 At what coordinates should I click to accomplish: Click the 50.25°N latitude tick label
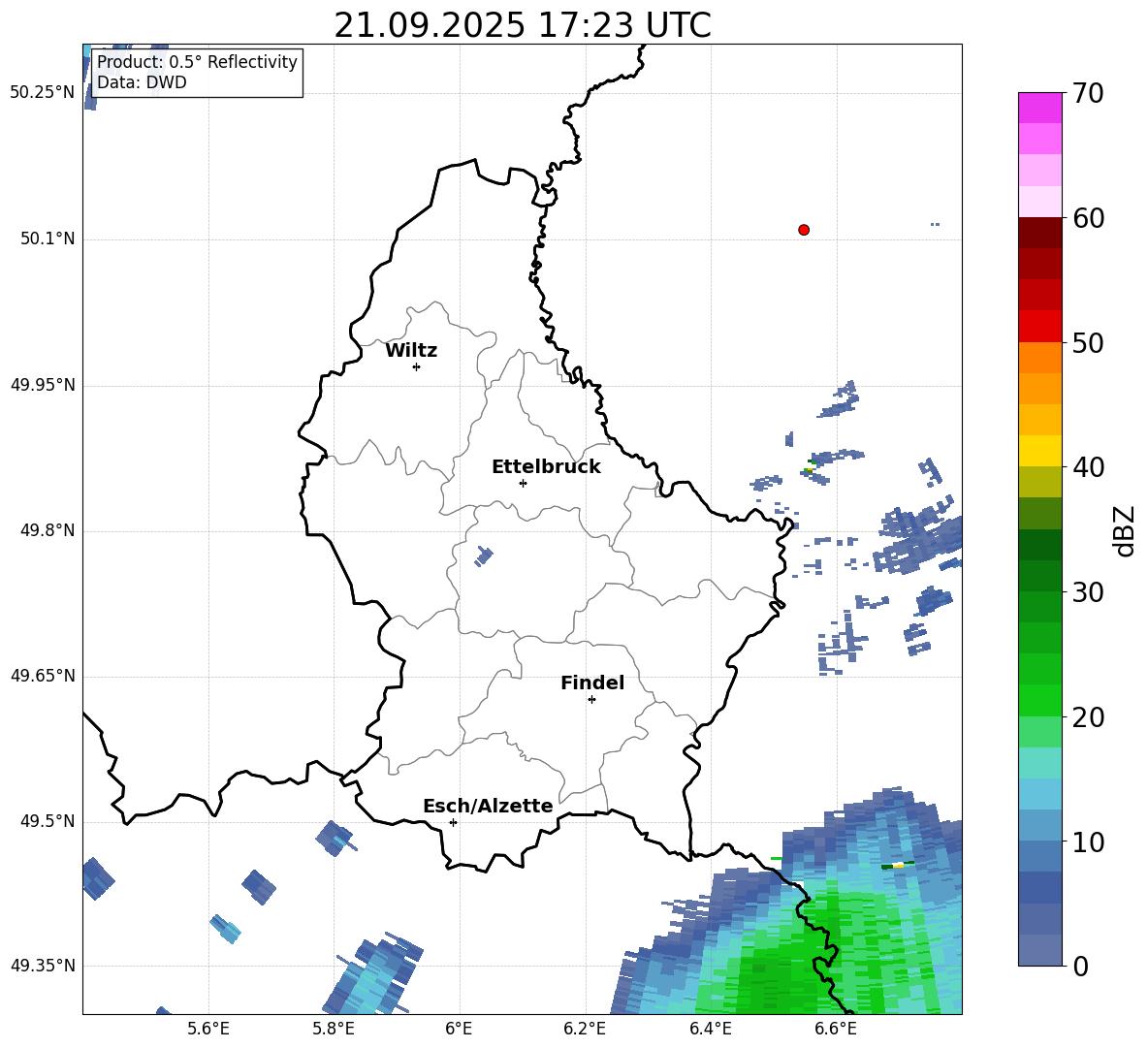point(42,93)
